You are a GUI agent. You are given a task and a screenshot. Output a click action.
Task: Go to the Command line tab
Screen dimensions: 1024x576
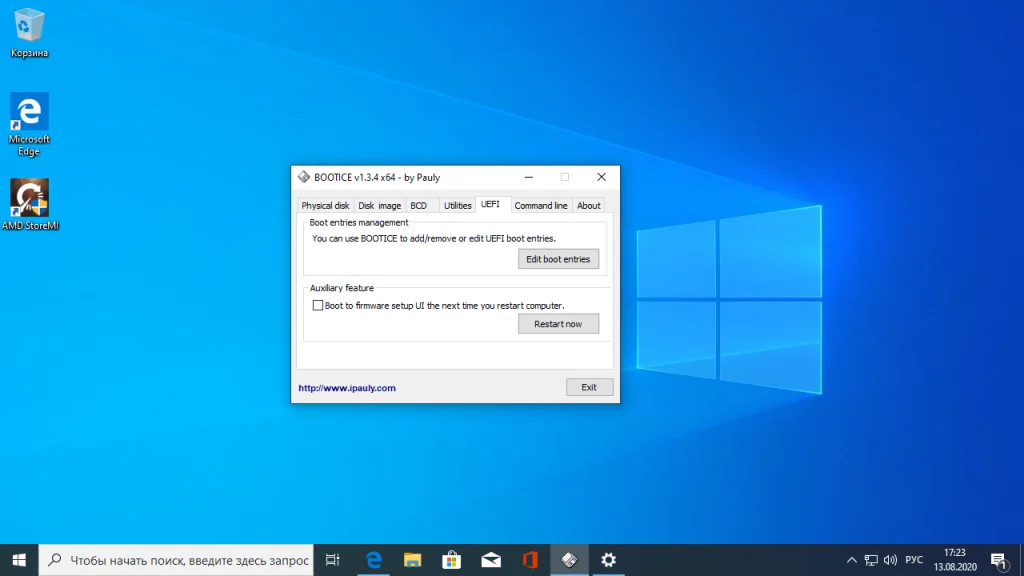(541, 205)
